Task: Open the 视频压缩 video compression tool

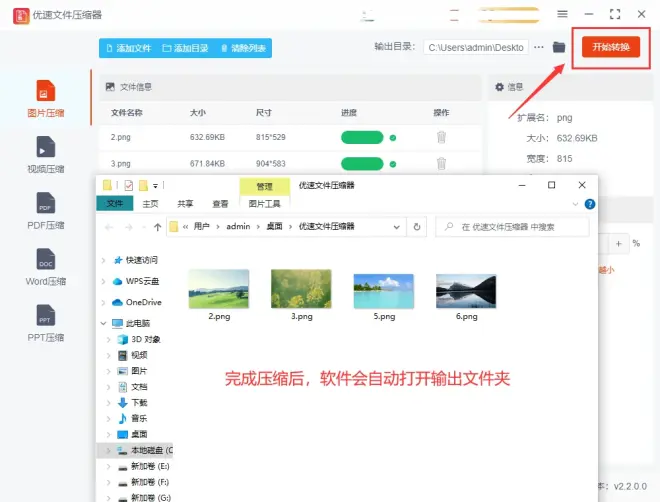Action: (45, 155)
